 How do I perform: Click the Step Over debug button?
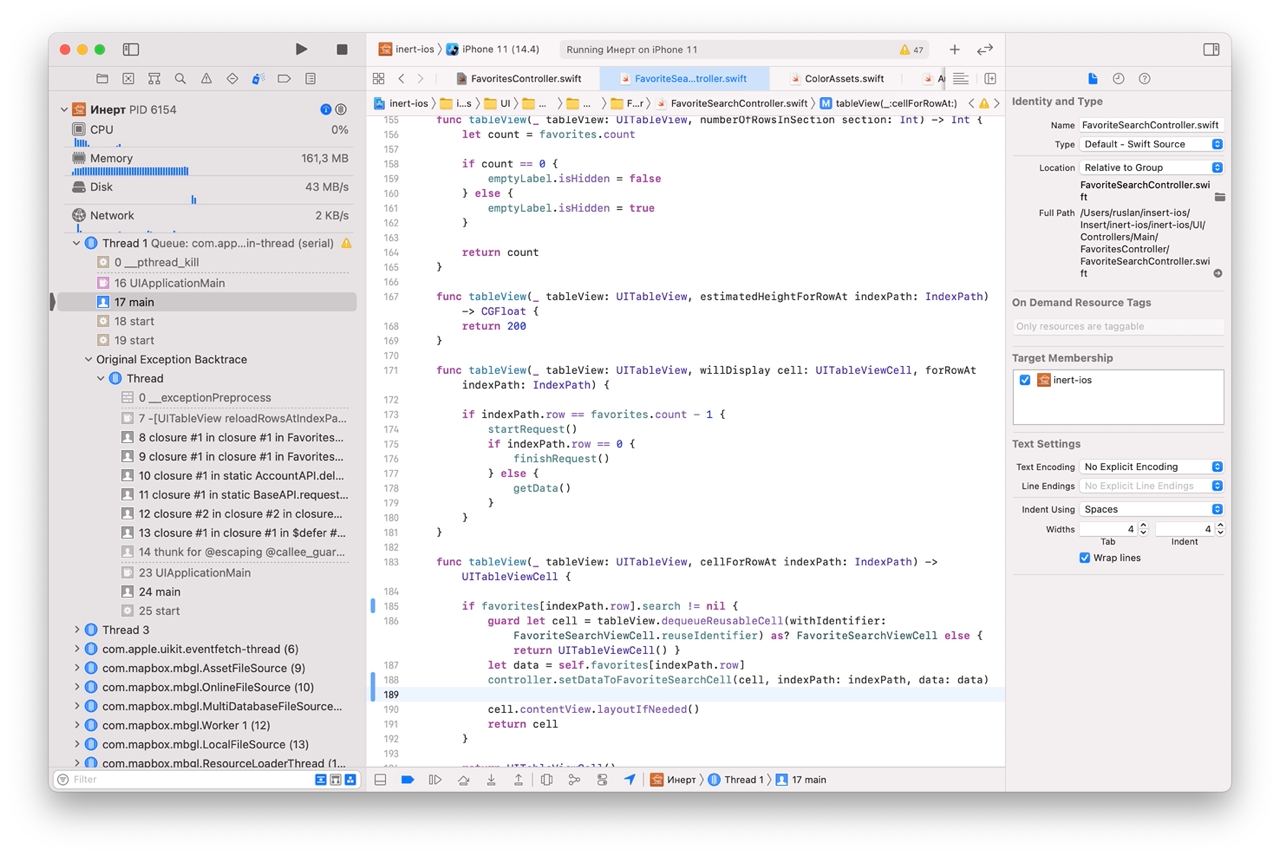(x=462, y=780)
